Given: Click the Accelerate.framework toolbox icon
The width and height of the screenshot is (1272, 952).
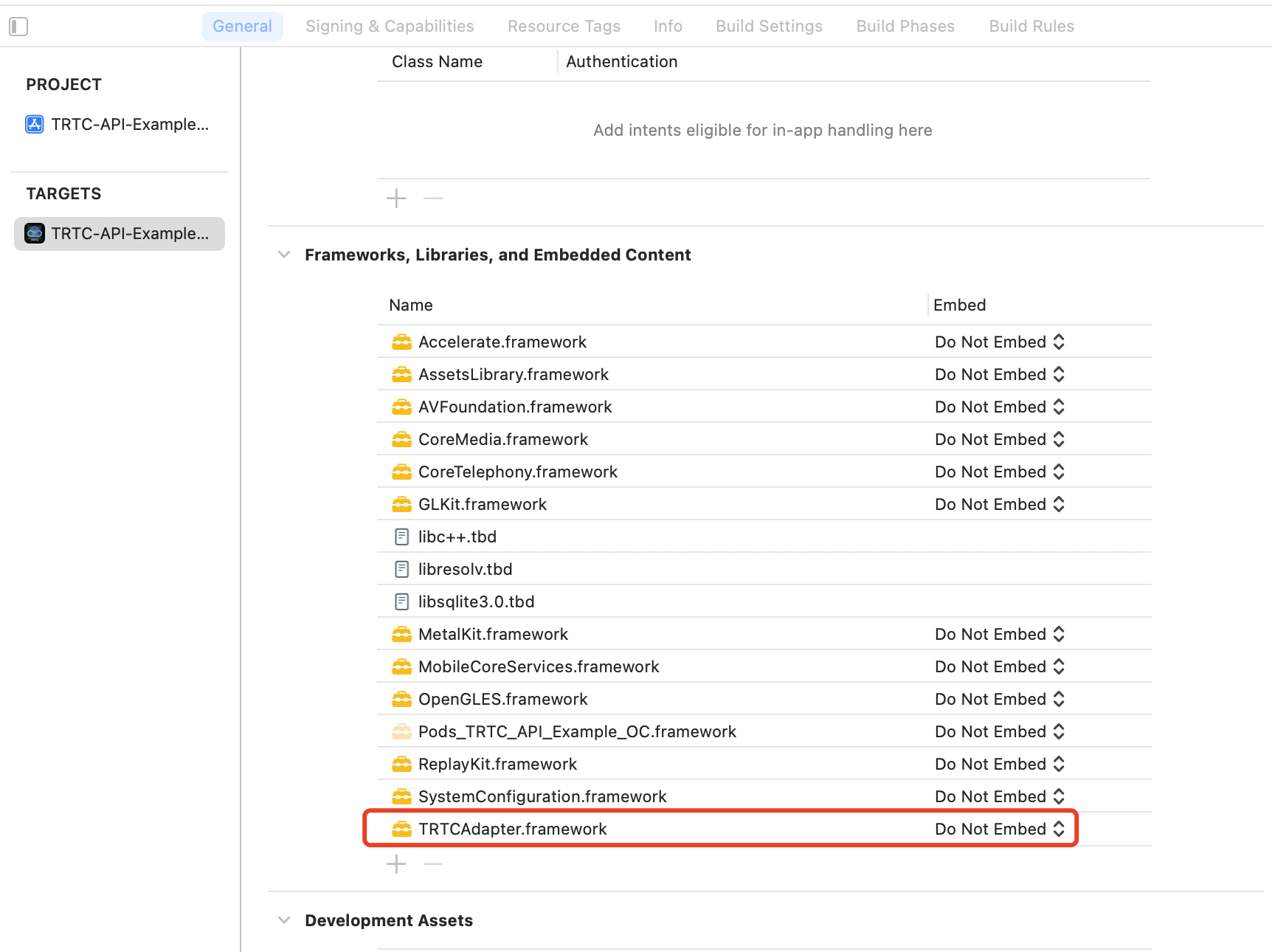Looking at the screenshot, I should pyautogui.click(x=401, y=342).
